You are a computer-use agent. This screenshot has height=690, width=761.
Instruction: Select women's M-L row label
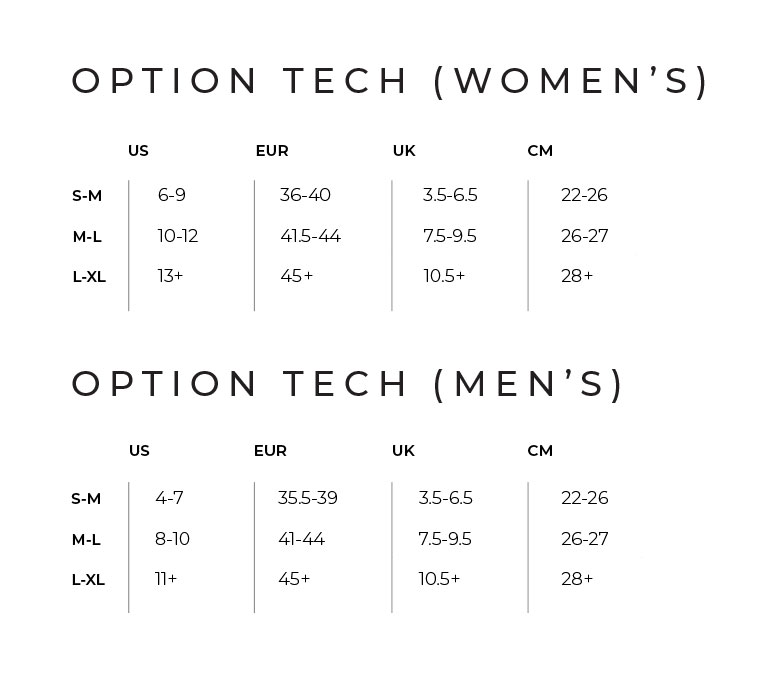pyautogui.click(x=87, y=237)
